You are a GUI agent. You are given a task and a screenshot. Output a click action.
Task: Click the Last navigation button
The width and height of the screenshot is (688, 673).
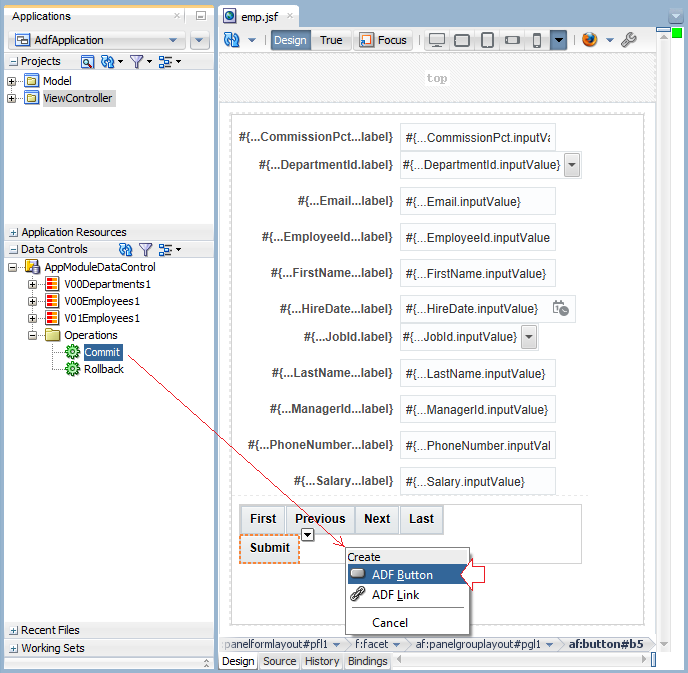pos(421,519)
